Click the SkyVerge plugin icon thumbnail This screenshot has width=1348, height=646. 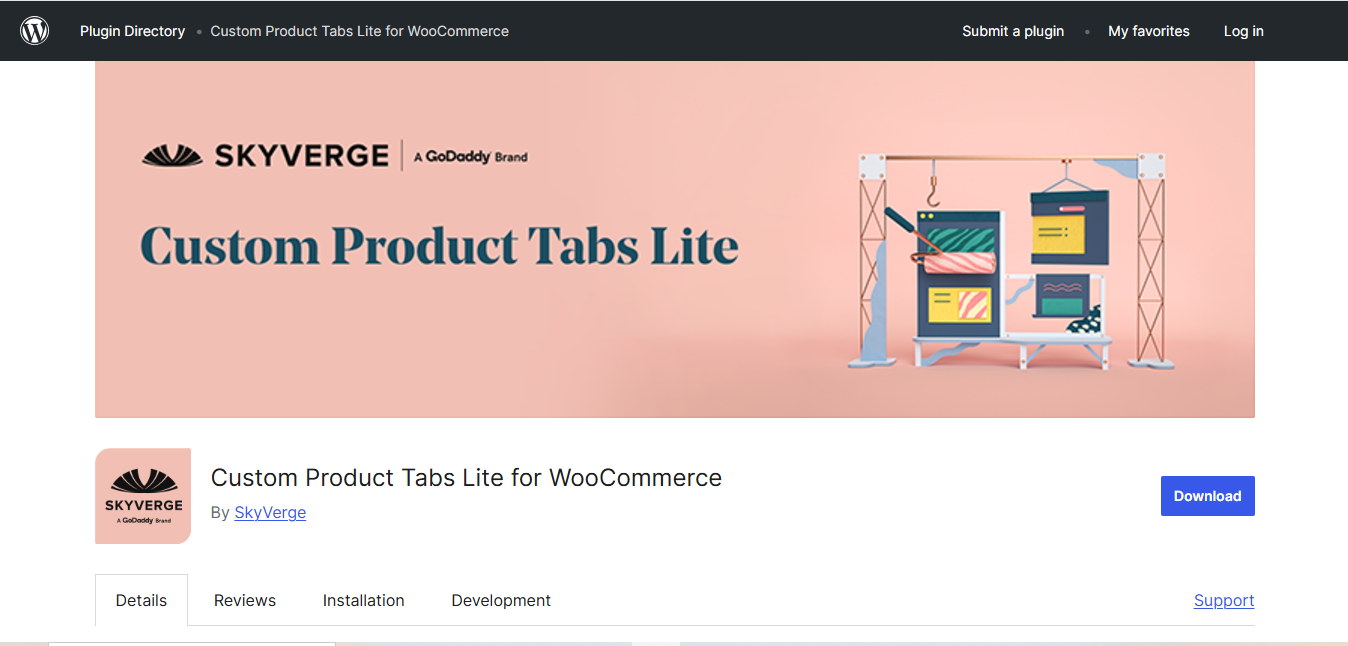(143, 496)
